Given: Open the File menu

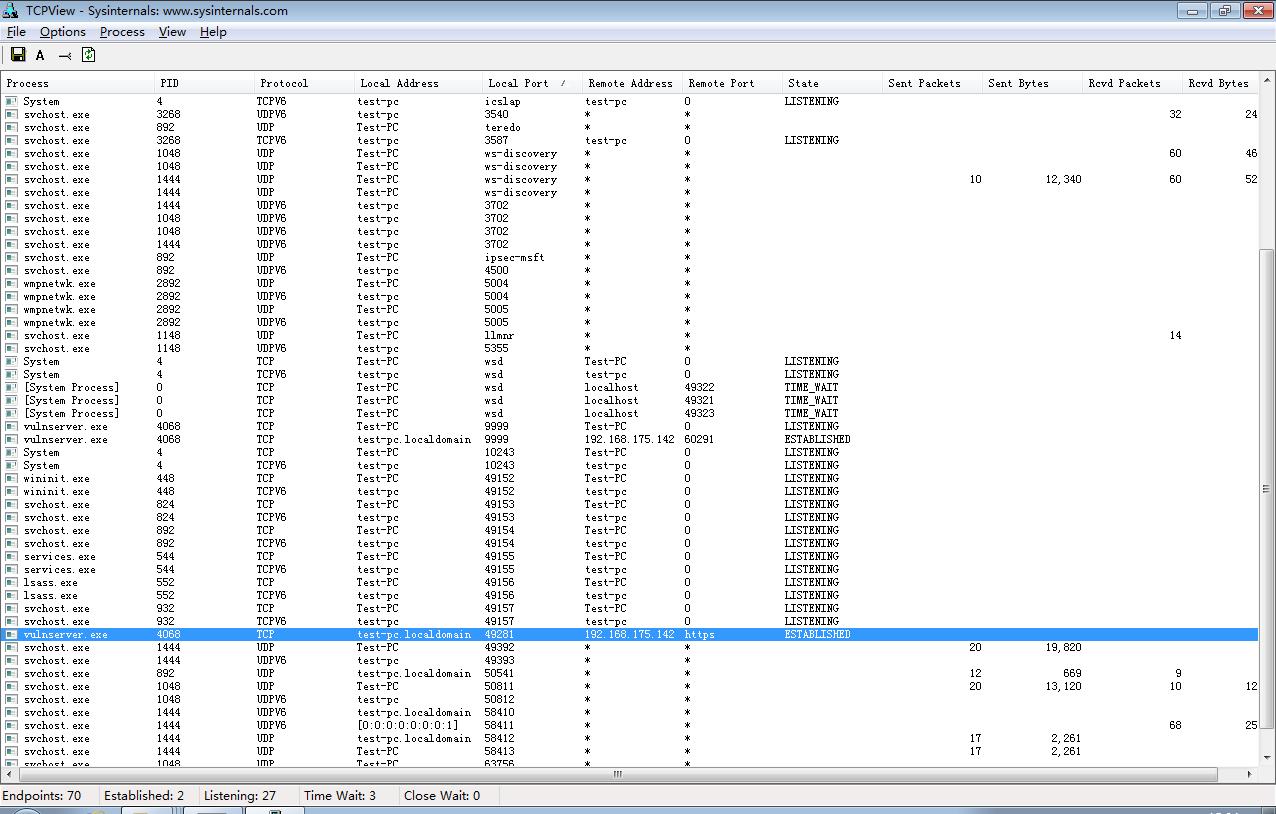Looking at the screenshot, I should click(16, 32).
